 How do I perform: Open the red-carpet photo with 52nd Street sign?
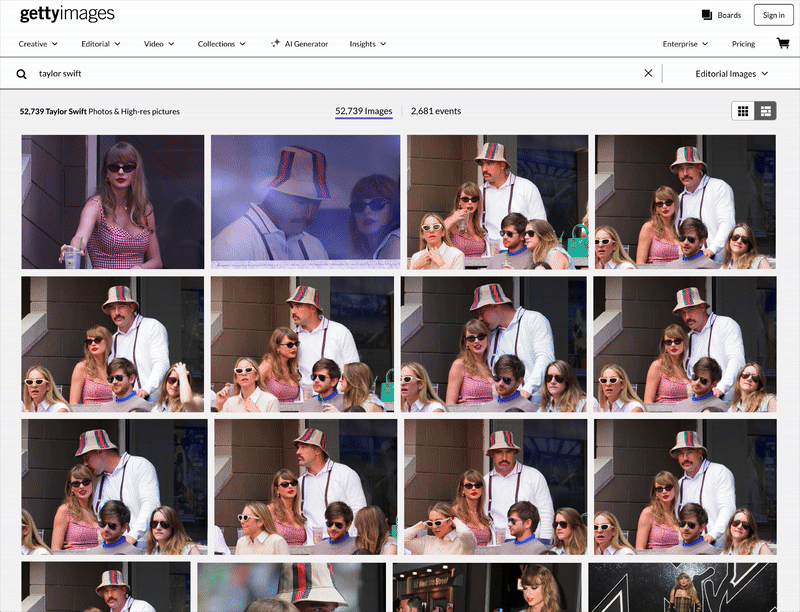tap(487, 587)
